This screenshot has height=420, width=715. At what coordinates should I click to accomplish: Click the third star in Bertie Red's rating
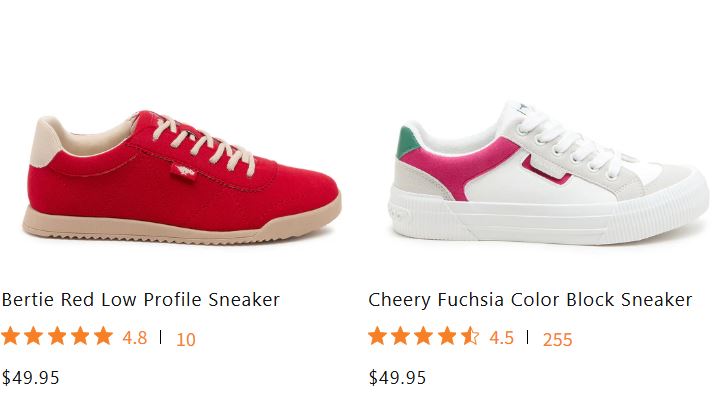pos(57,337)
